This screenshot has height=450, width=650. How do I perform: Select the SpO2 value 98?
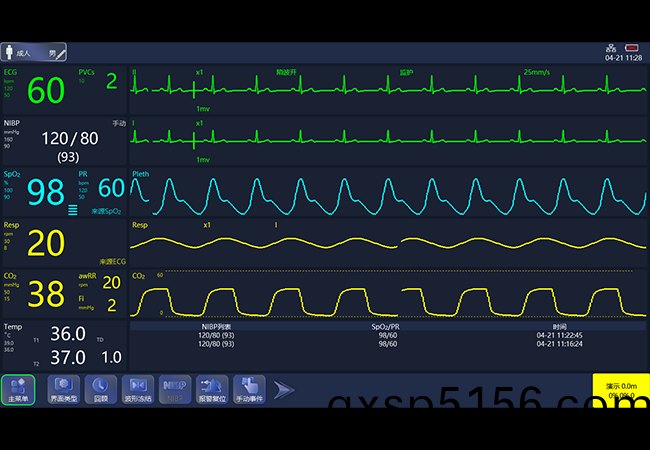click(46, 192)
